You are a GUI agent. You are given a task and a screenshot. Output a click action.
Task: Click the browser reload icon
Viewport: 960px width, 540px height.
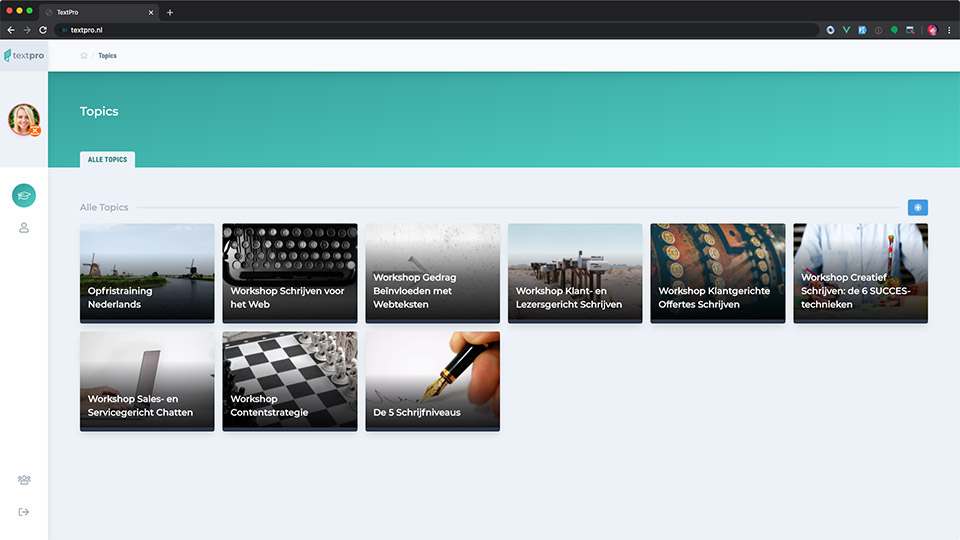point(43,30)
